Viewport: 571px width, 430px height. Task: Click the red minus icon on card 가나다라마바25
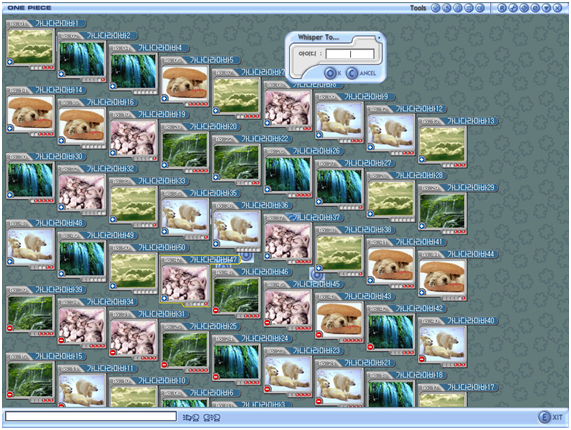point(165,365)
